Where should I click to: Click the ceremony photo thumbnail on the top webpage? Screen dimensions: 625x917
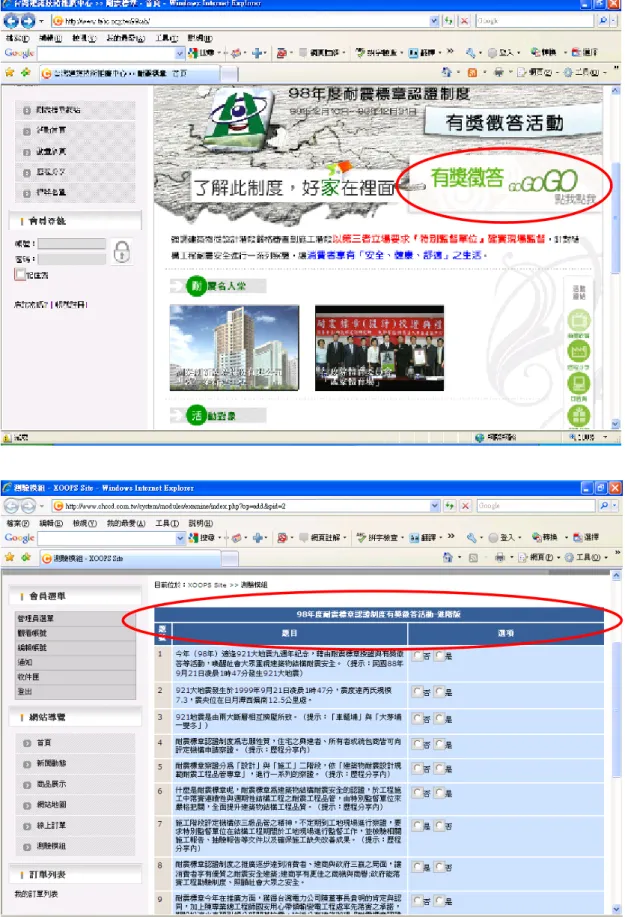tap(379, 347)
